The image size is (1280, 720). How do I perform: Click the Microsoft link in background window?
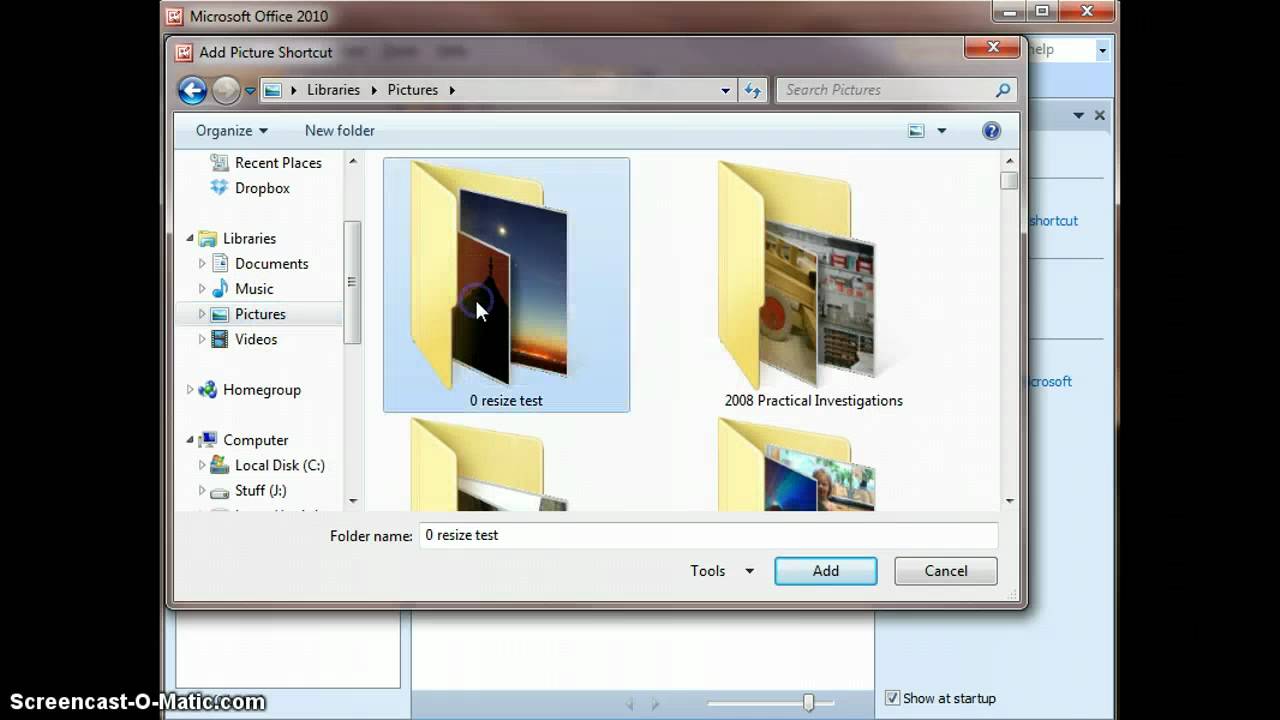tap(1048, 381)
